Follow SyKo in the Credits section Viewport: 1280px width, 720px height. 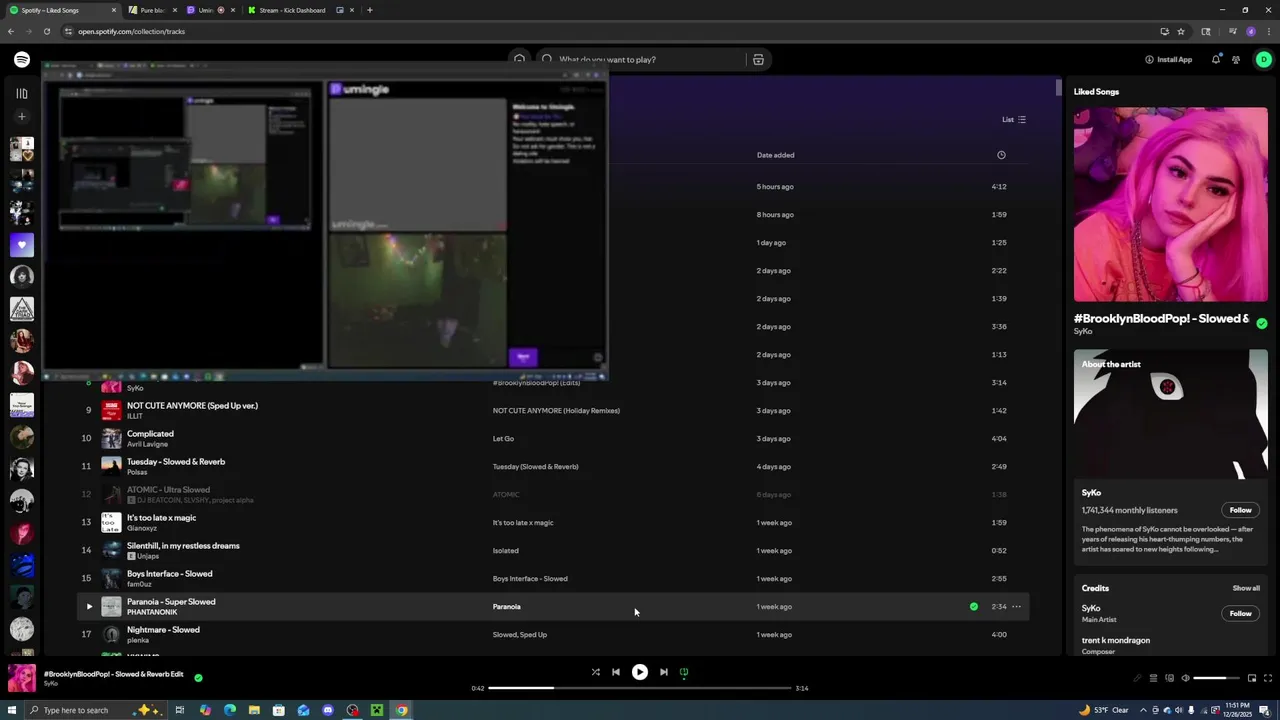coord(1240,613)
